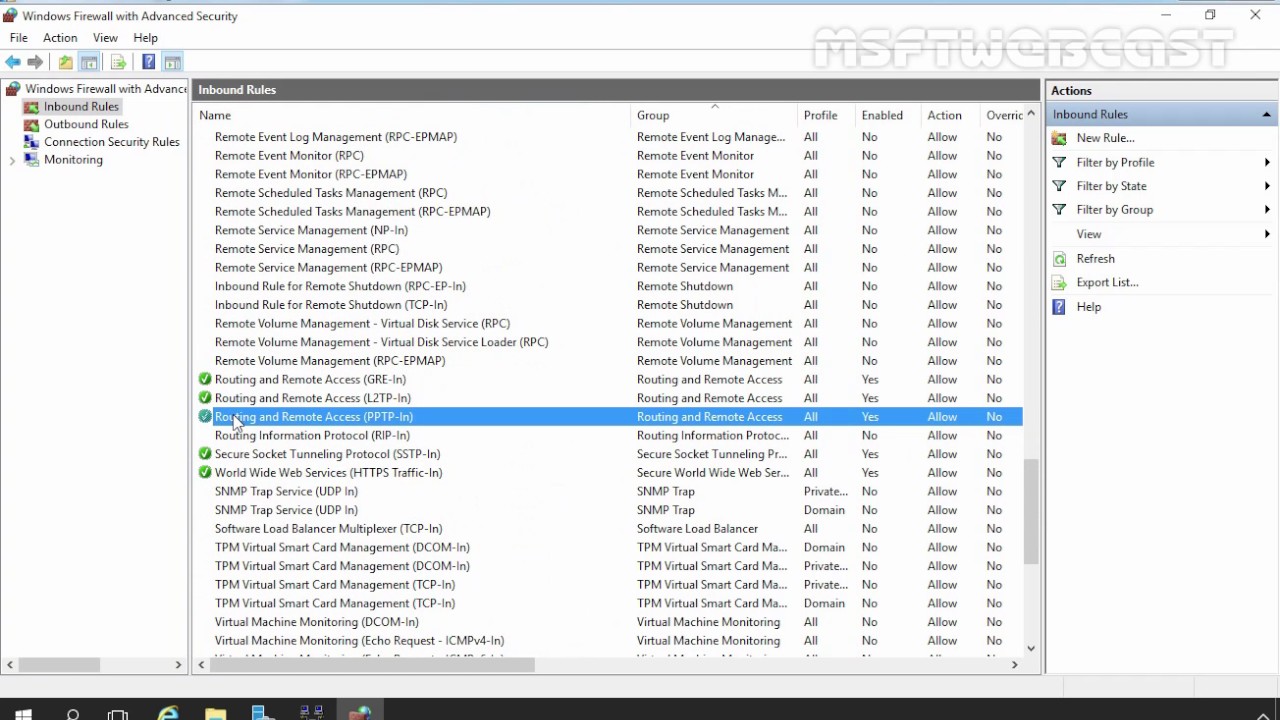Screen dimensions: 1280x720
Task: Click the console tree horizontal scrollbar thumb
Action: click(59, 664)
